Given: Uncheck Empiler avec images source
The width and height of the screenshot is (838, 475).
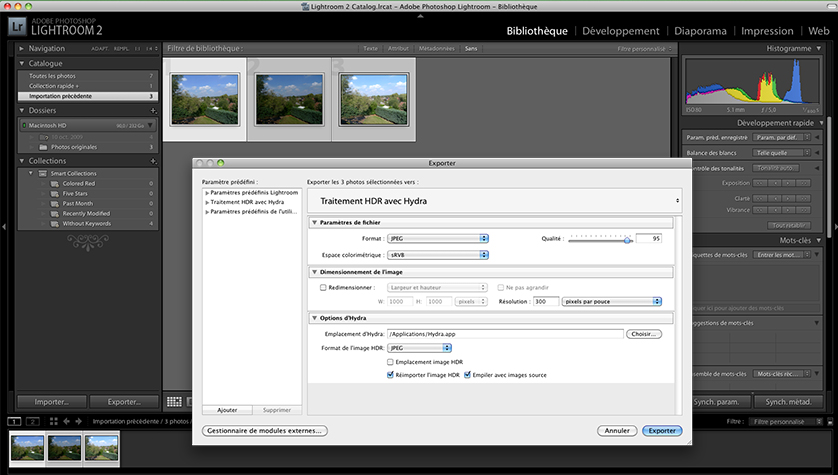Looking at the screenshot, I should (x=468, y=375).
